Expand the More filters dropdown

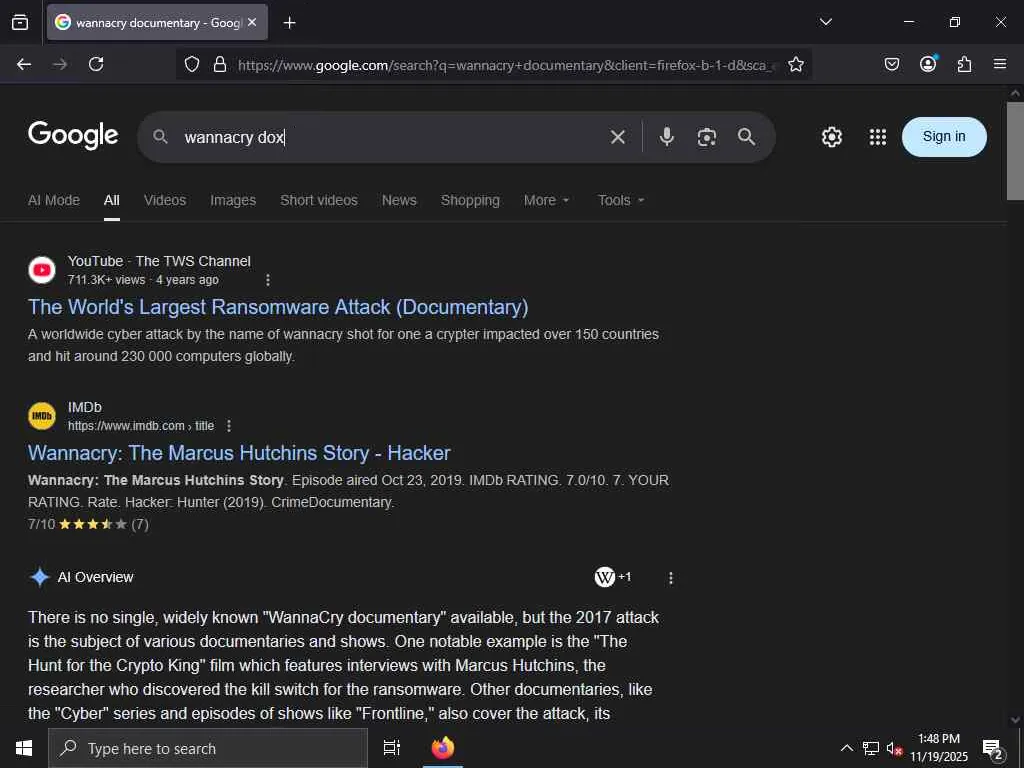click(547, 200)
